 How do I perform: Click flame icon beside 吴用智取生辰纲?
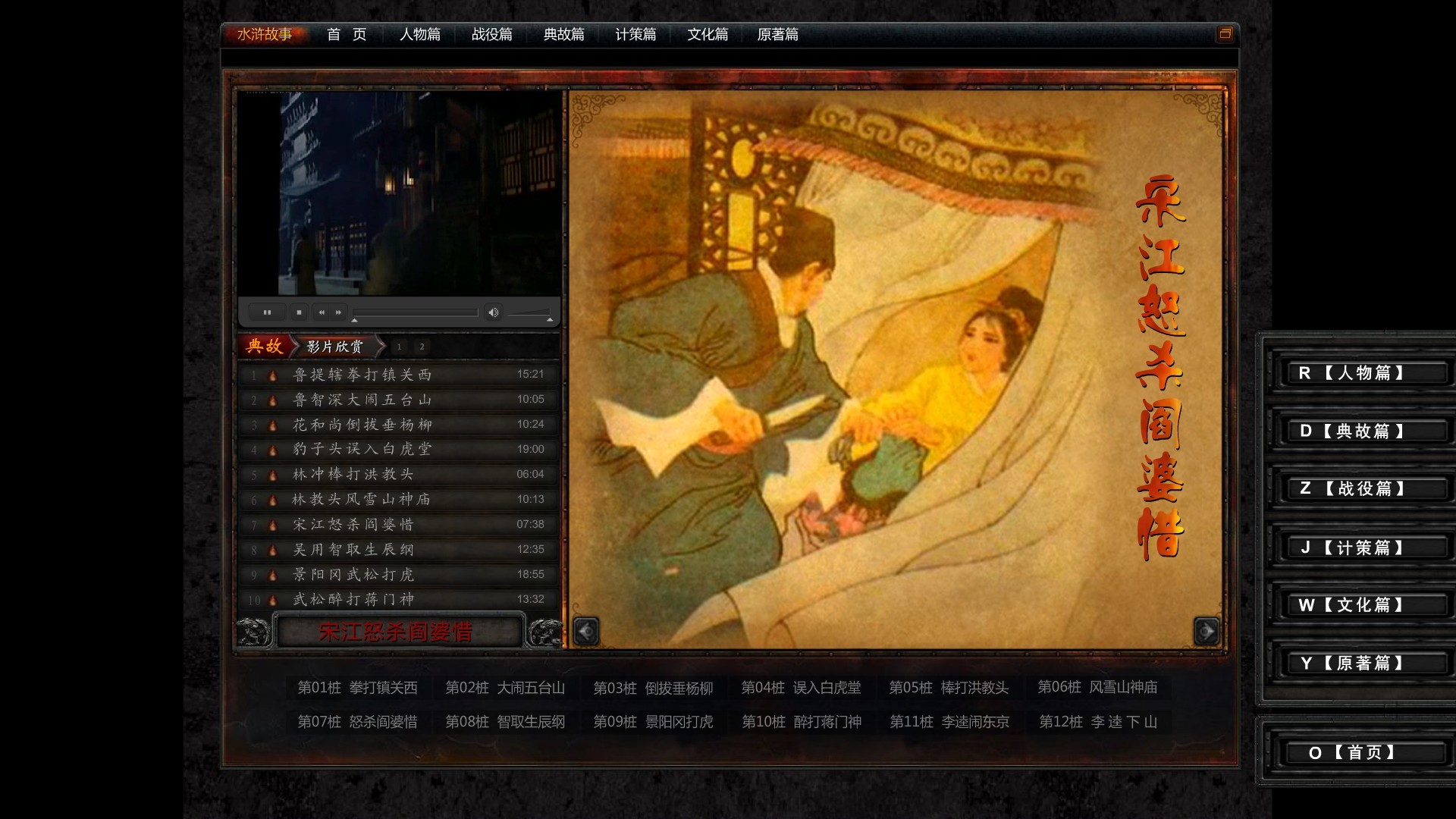[273, 551]
